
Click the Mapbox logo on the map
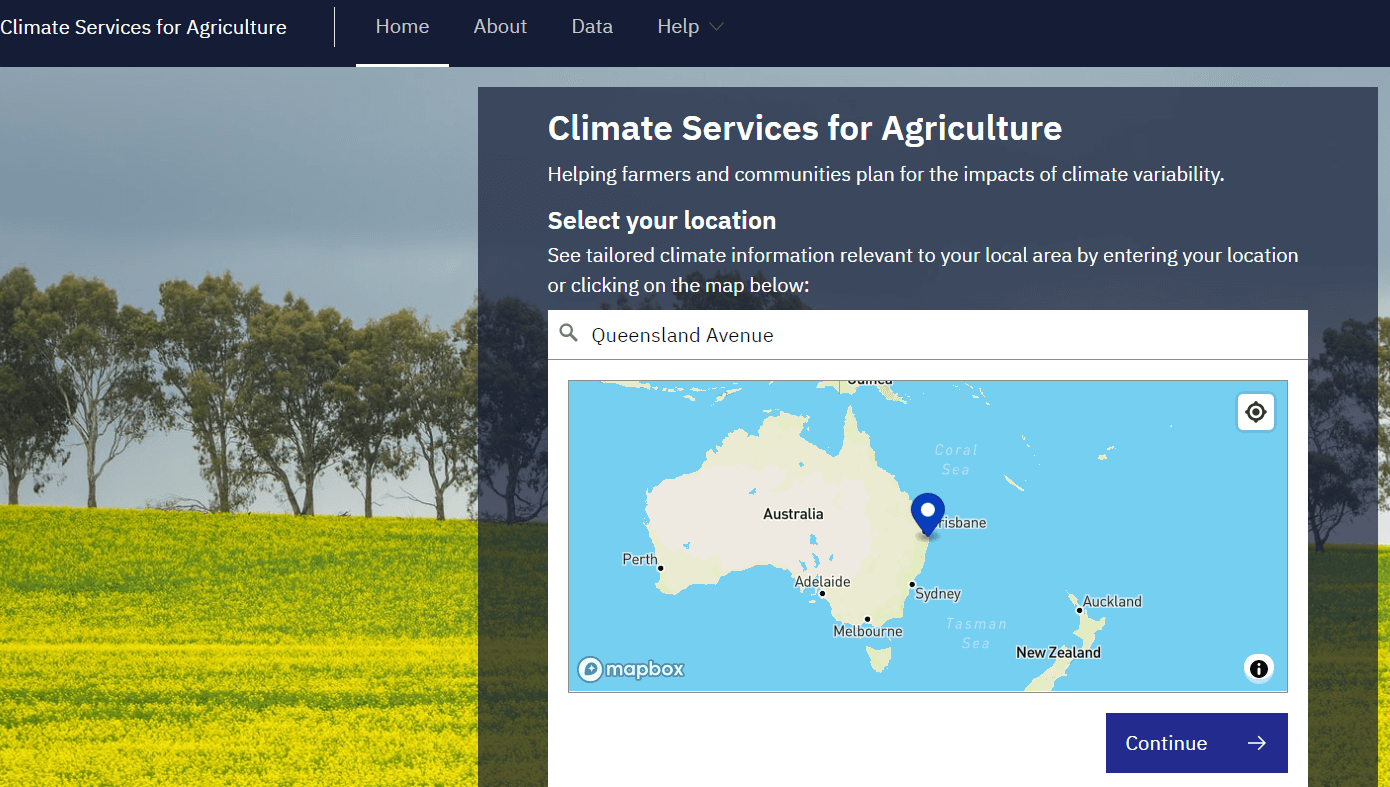629,668
